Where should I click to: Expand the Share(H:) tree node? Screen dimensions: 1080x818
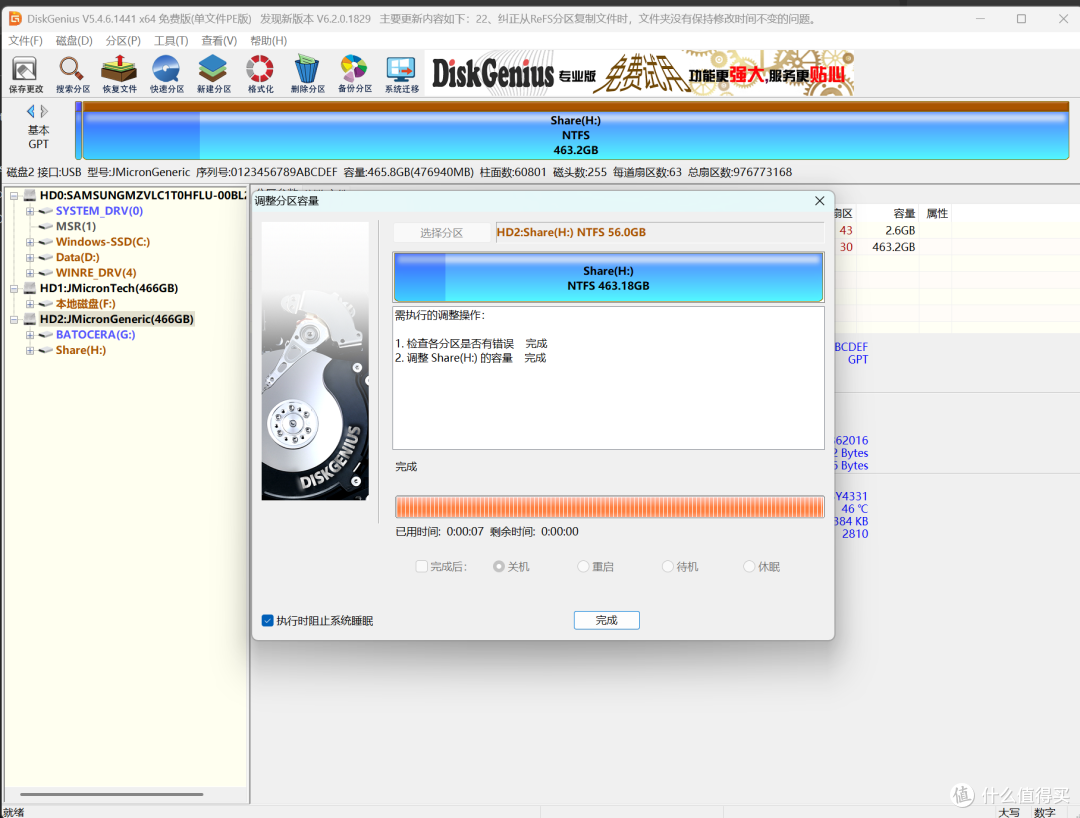pyautogui.click(x=30, y=350)
